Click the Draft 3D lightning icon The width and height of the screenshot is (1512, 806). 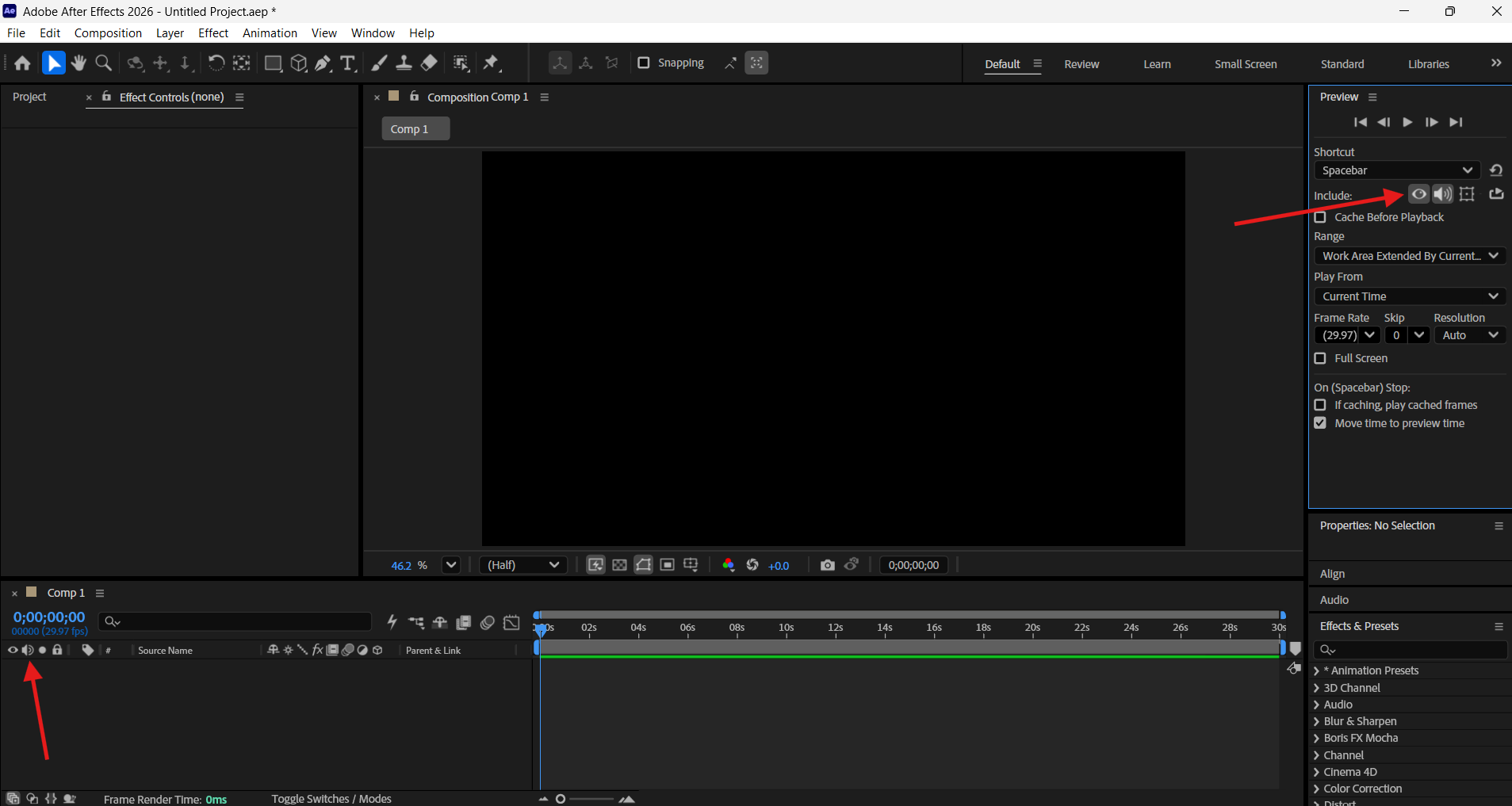pyautogui.click(x=392, y=623)
